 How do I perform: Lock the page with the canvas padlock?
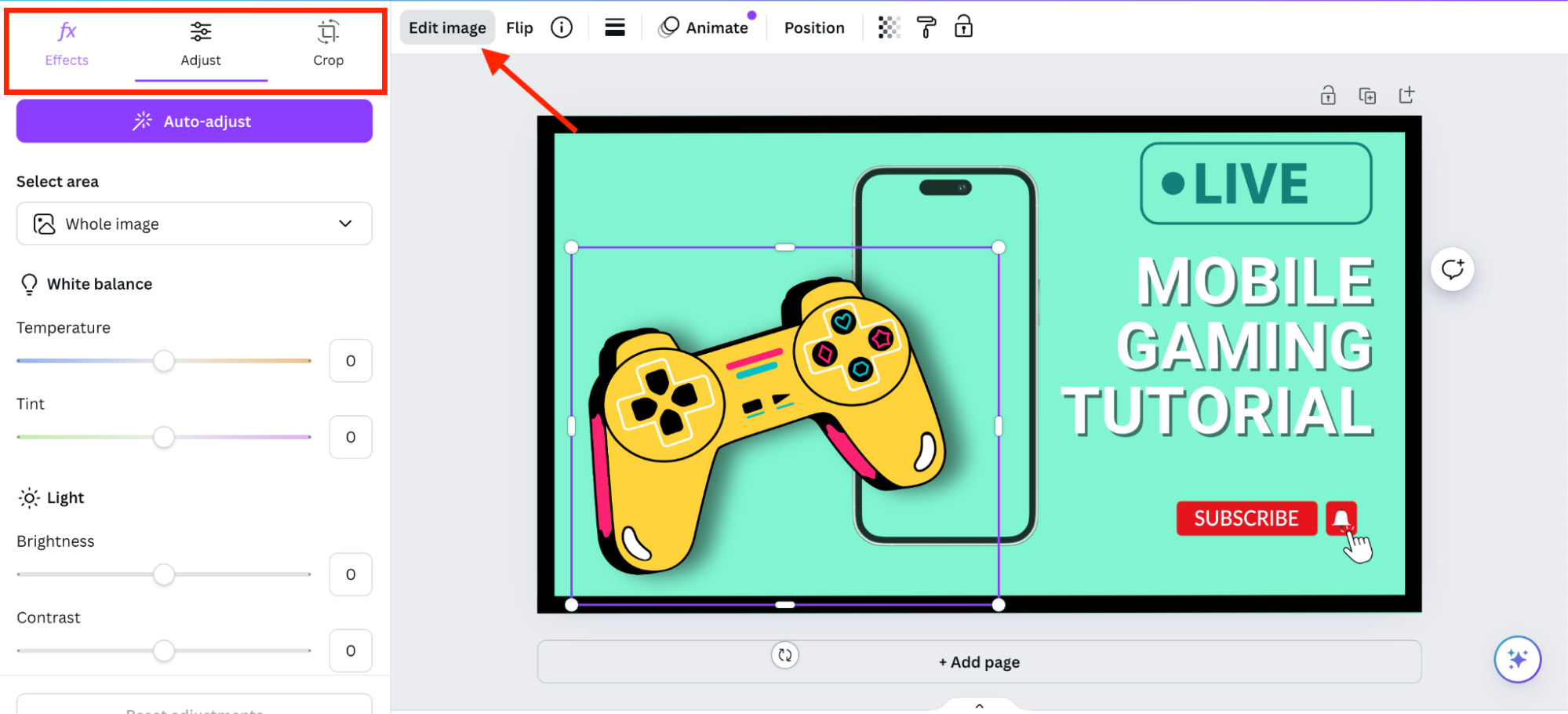coord(1328,94)
